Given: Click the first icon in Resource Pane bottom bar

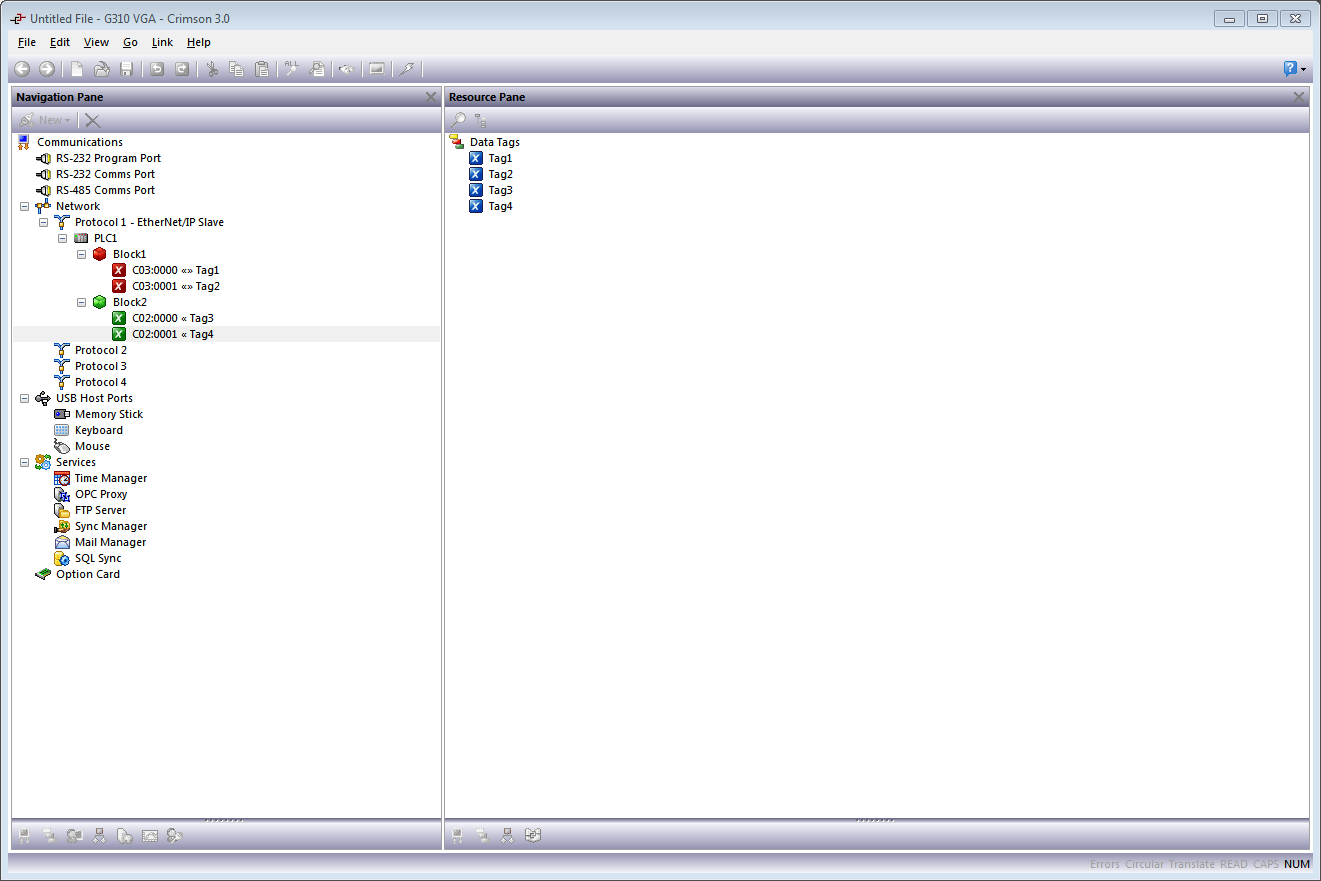Looking at the screenshot, I should pos(458,836).
